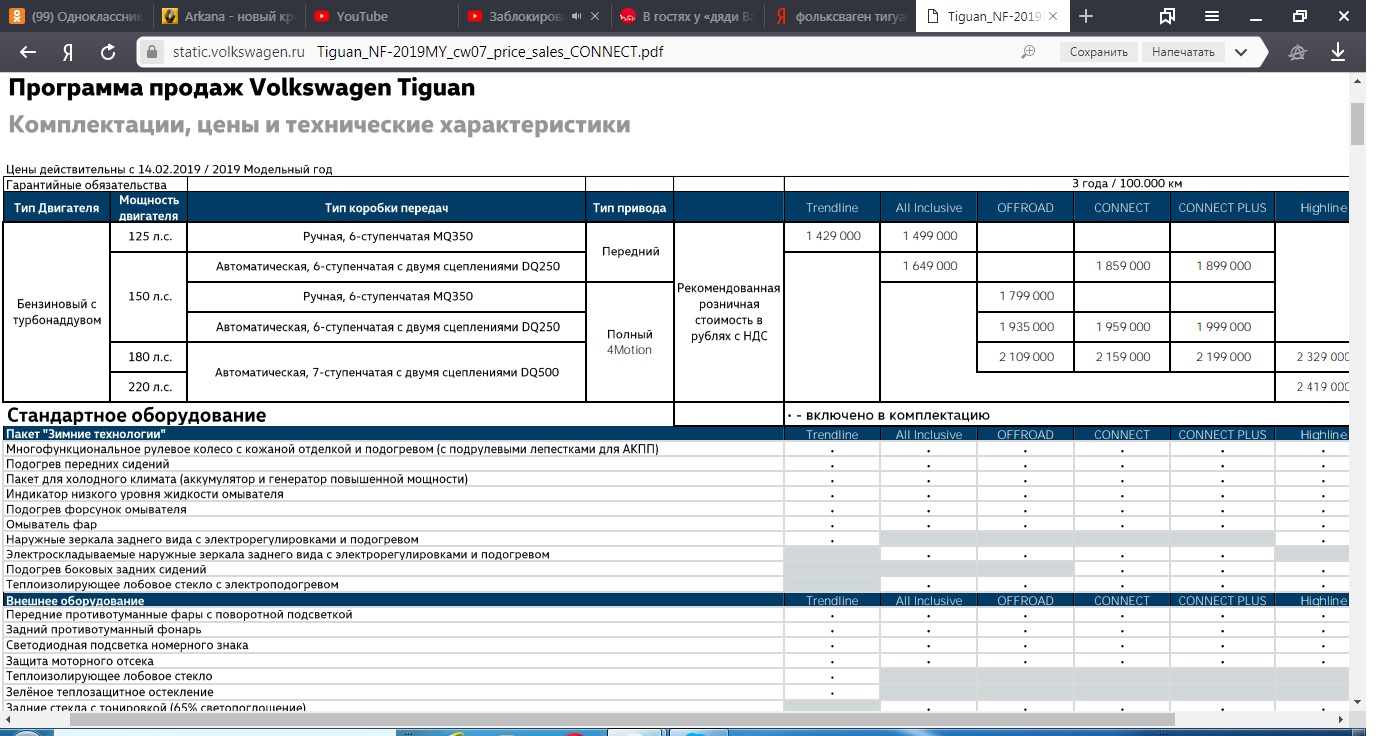Viewport: 1376px width, 736px height.
Task: Click the DQ500 7-ступенчатая gearbox cell
Action: pos(387,372)
